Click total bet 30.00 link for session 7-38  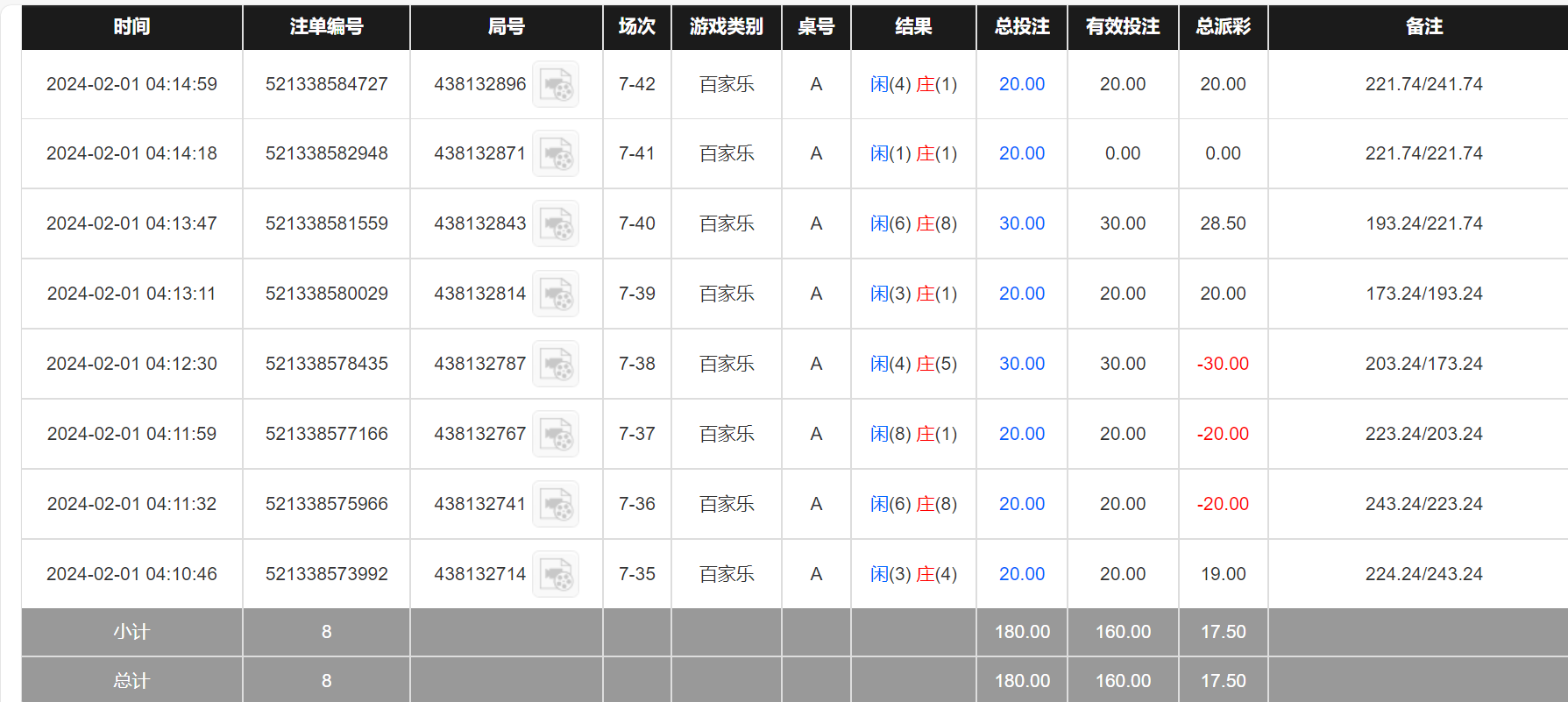(x=1022, y=364)
